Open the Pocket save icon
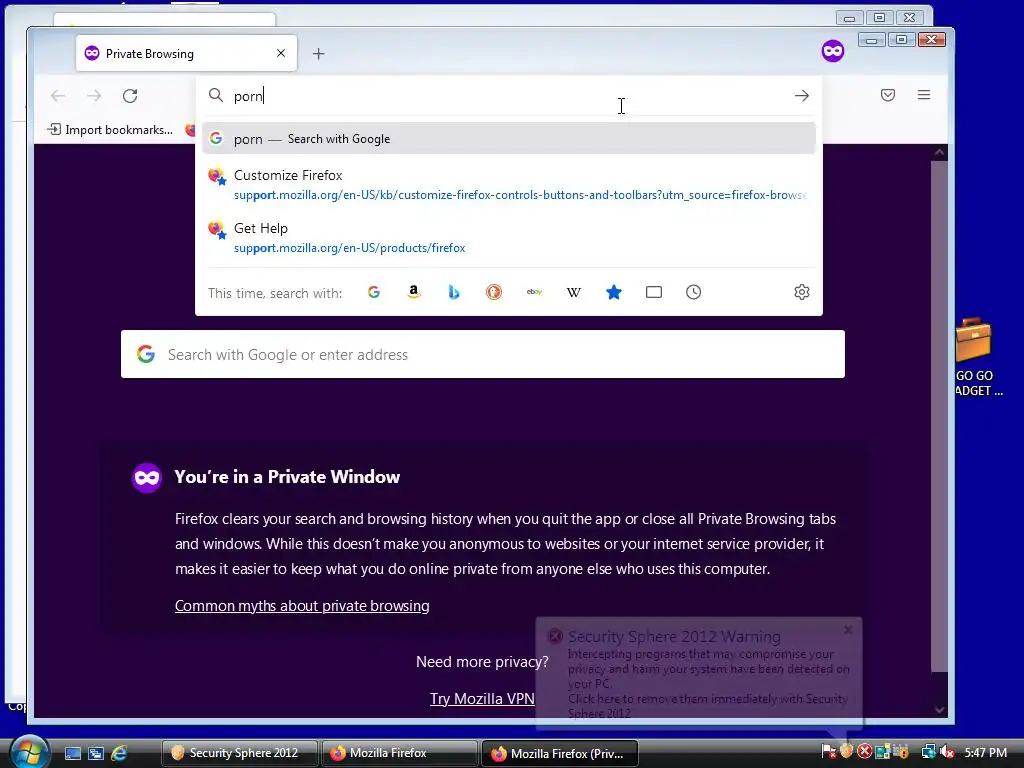Image resolution: width=1024 pixels, height=768 pixels. [888, 95]
